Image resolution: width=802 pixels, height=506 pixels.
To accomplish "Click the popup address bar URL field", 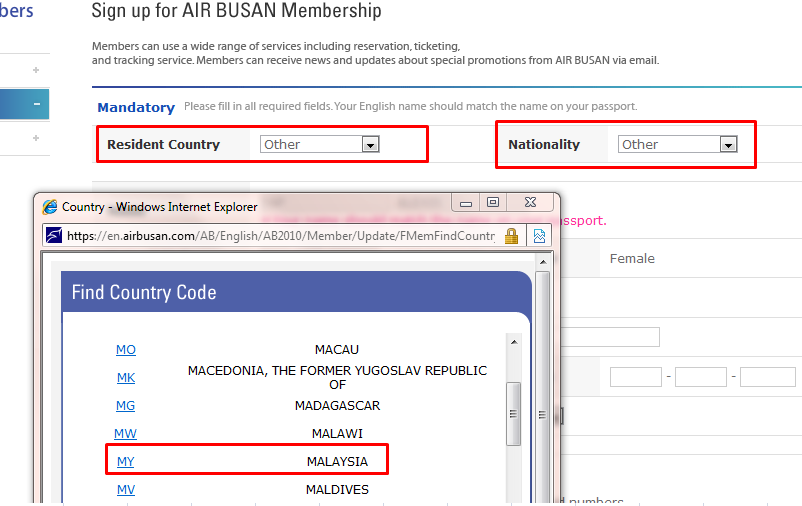I will tap(280, 236).
